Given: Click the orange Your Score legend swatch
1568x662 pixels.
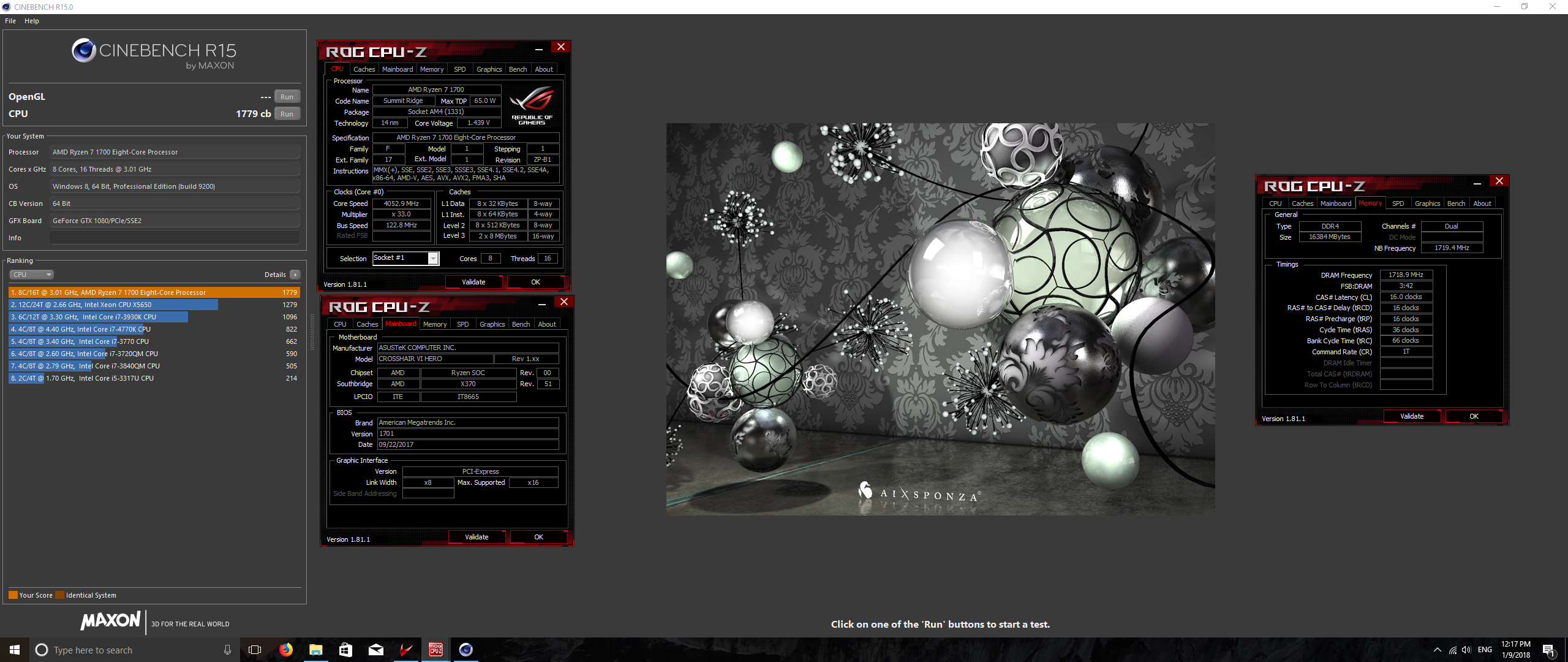Looking at the screenshot, I should coord(13,595).
